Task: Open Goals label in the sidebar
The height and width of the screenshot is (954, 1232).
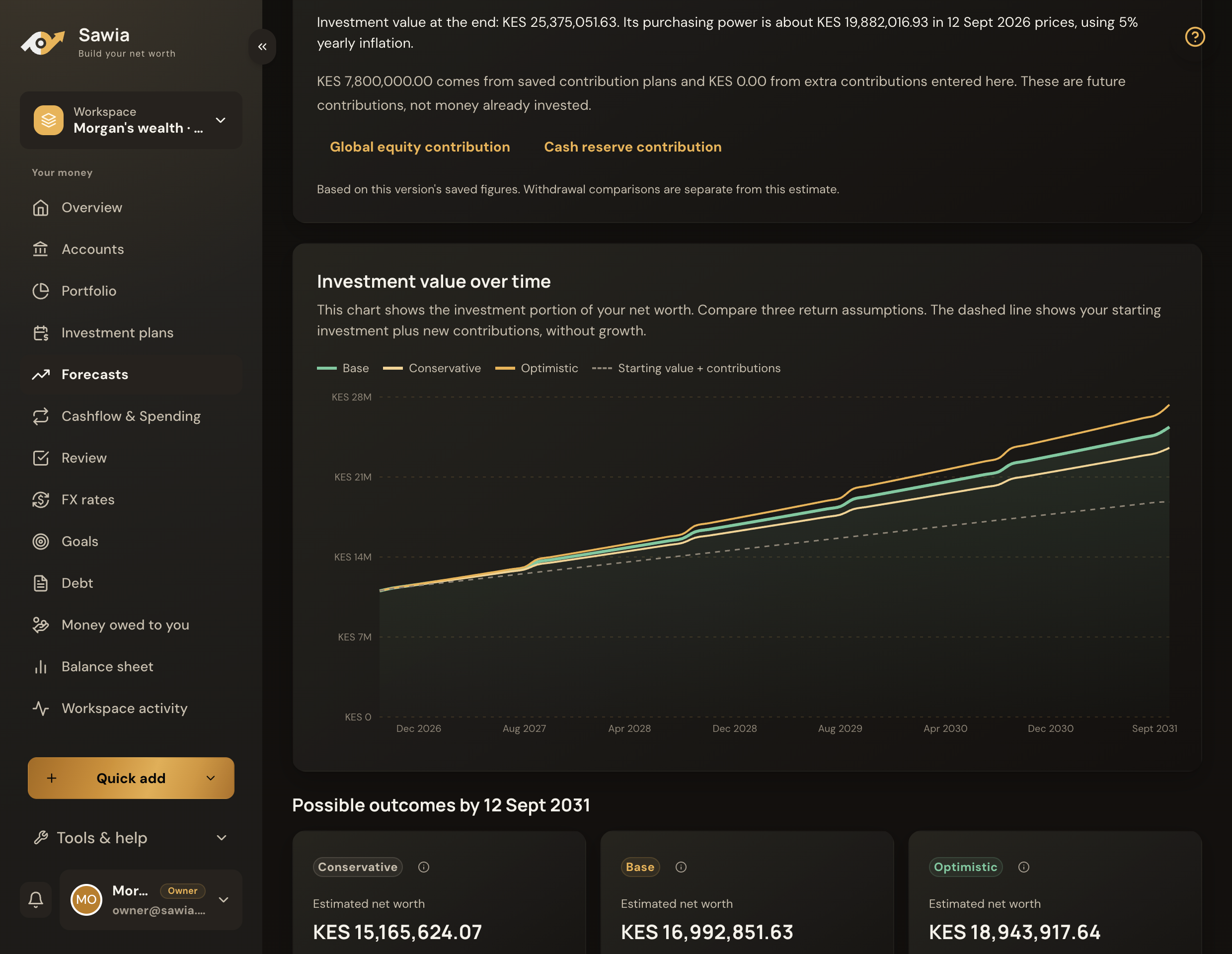Action: coord(79,542)
